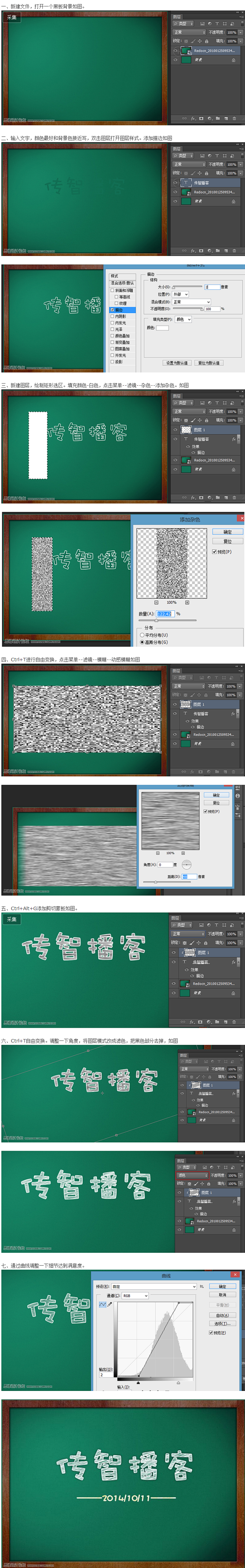This screenshot has height=1568, width=245.
Task: Open 通道 dropdown showing RGB
Action: (x=135, y=1296)
